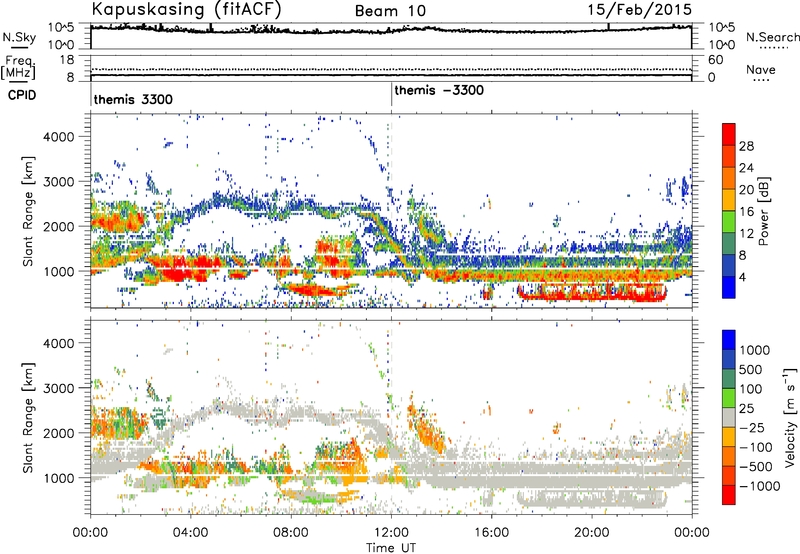Click the red bottom segment of Velocity colorbar
This screenshot has width=800, height=554.
coord(729,495)
